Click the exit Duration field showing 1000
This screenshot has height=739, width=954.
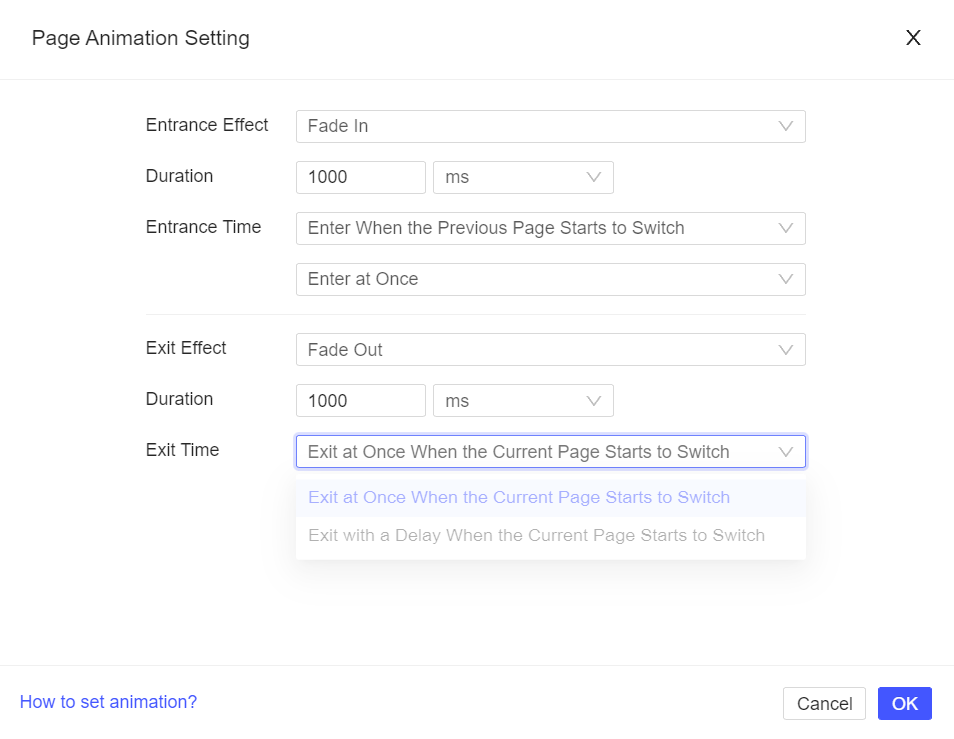[x=360, y=400]
